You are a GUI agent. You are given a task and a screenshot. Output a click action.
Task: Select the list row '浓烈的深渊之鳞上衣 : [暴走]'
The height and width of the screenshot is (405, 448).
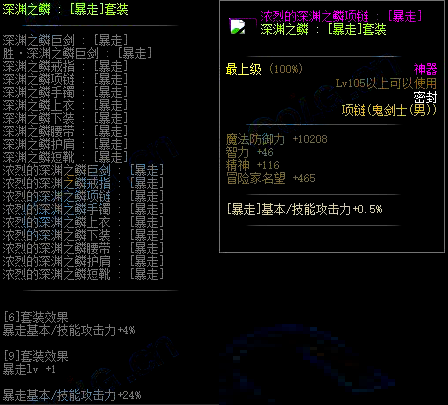(x=83, y=222)
